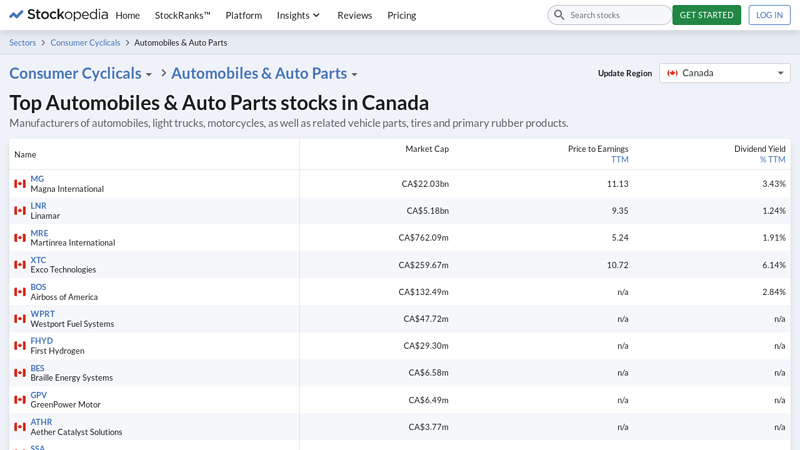Click the Automobiles & Auto Parts breadcrumb text
800x450 pixels.
click(181, 42)
